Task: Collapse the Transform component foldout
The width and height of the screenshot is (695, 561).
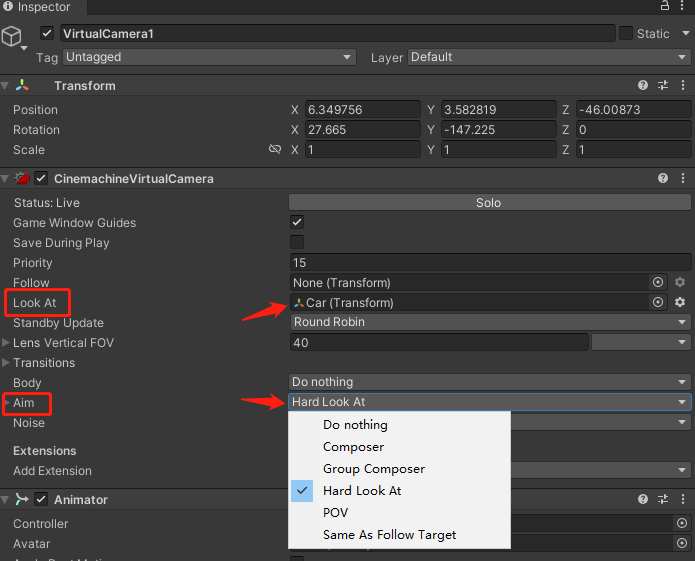Action: tap(5, 86)
